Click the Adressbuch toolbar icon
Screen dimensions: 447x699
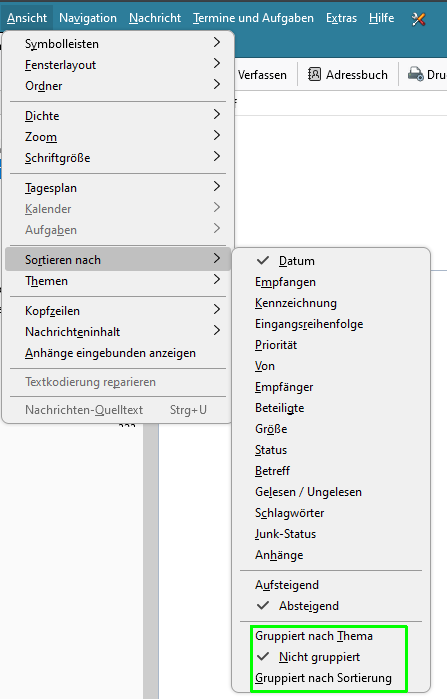click(314, 74)
